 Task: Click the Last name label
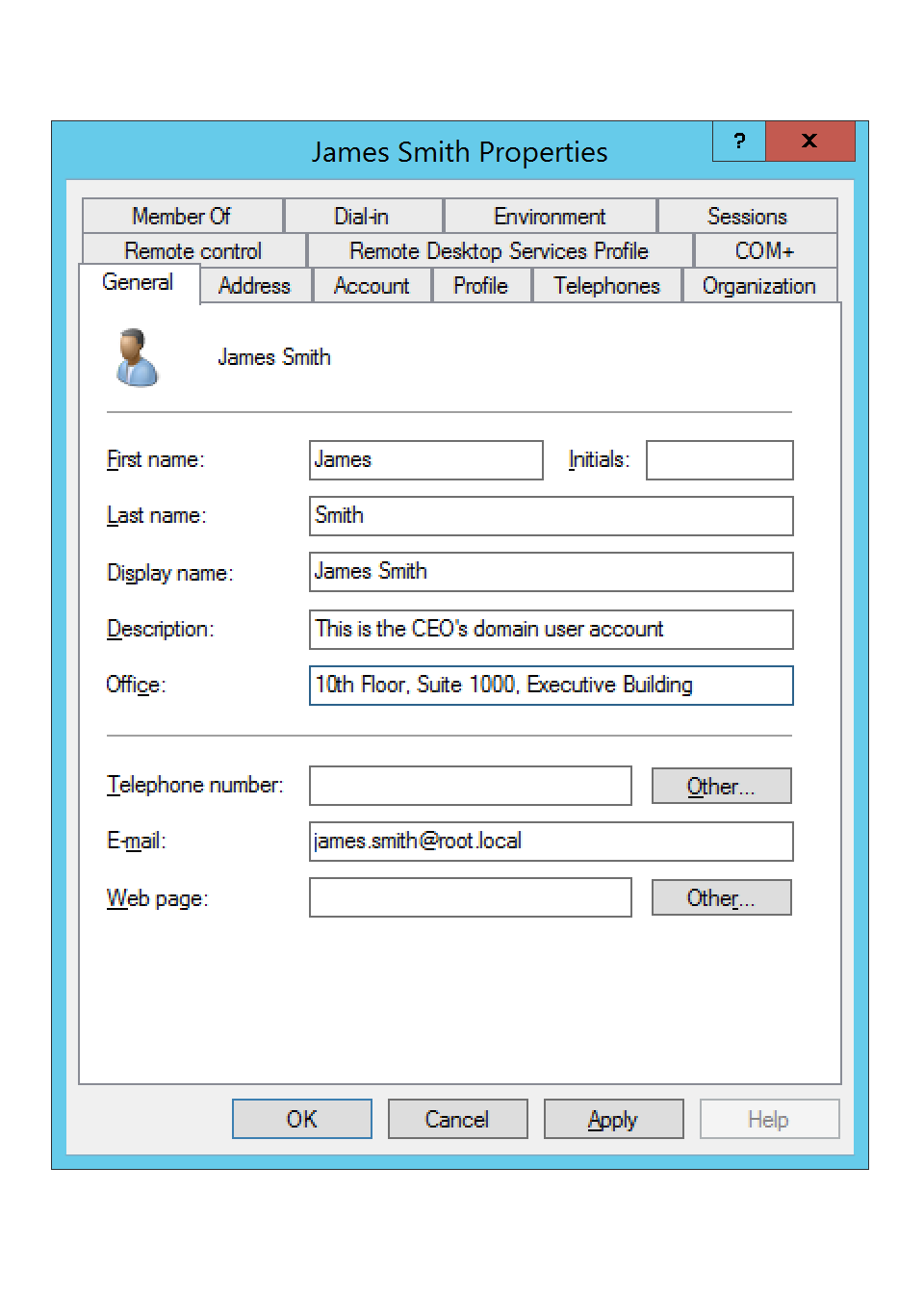tap(157, 516)
